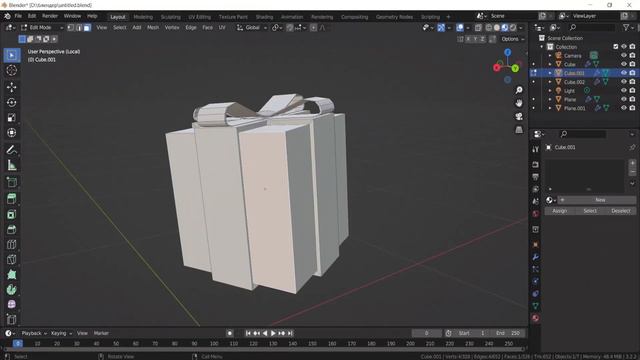Select the 3D Cursor tool
Screen dimensions: 640x360
[11, 70]
